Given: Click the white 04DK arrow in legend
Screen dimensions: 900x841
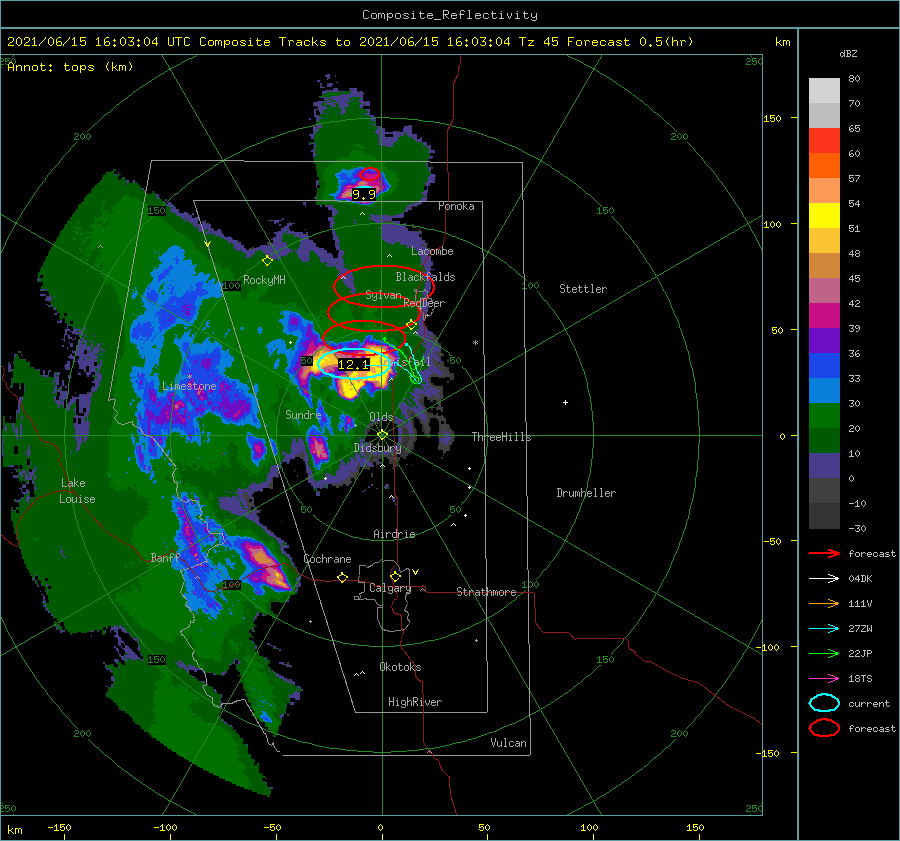Looking at the screenshot, I should [824, 578].
